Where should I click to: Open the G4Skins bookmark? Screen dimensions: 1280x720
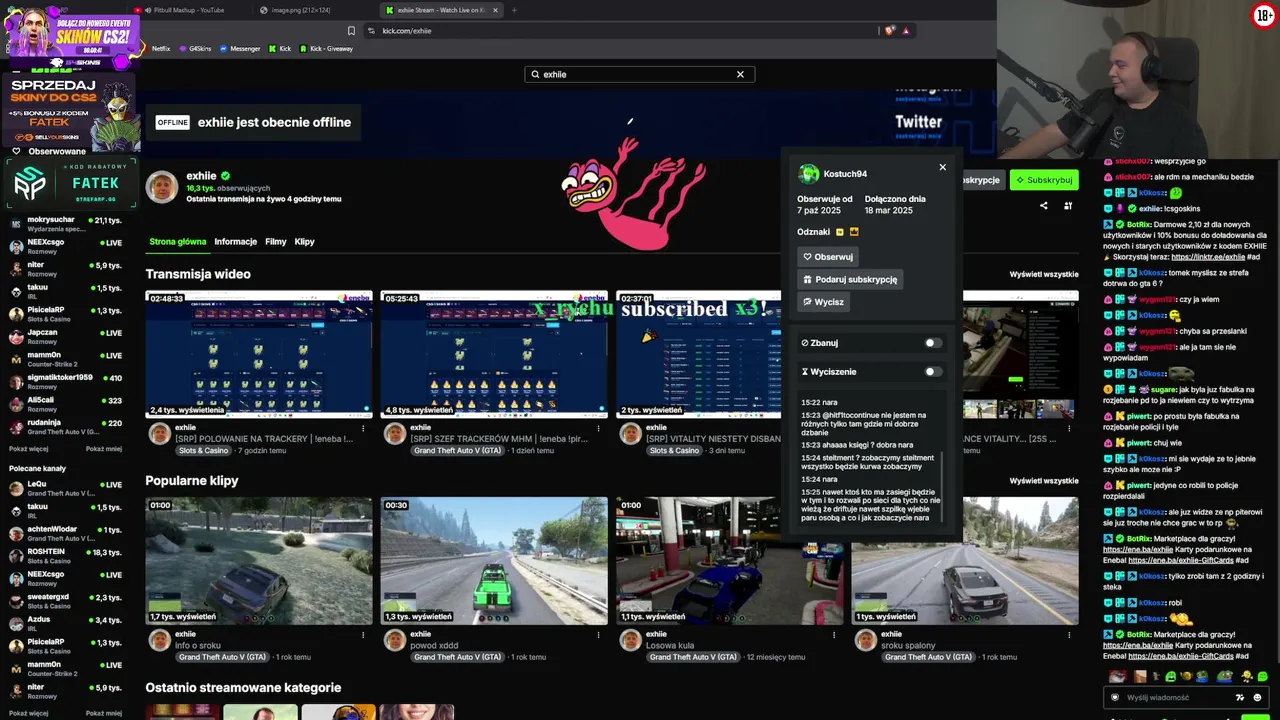pyautogui.click(x=195, y=48)
